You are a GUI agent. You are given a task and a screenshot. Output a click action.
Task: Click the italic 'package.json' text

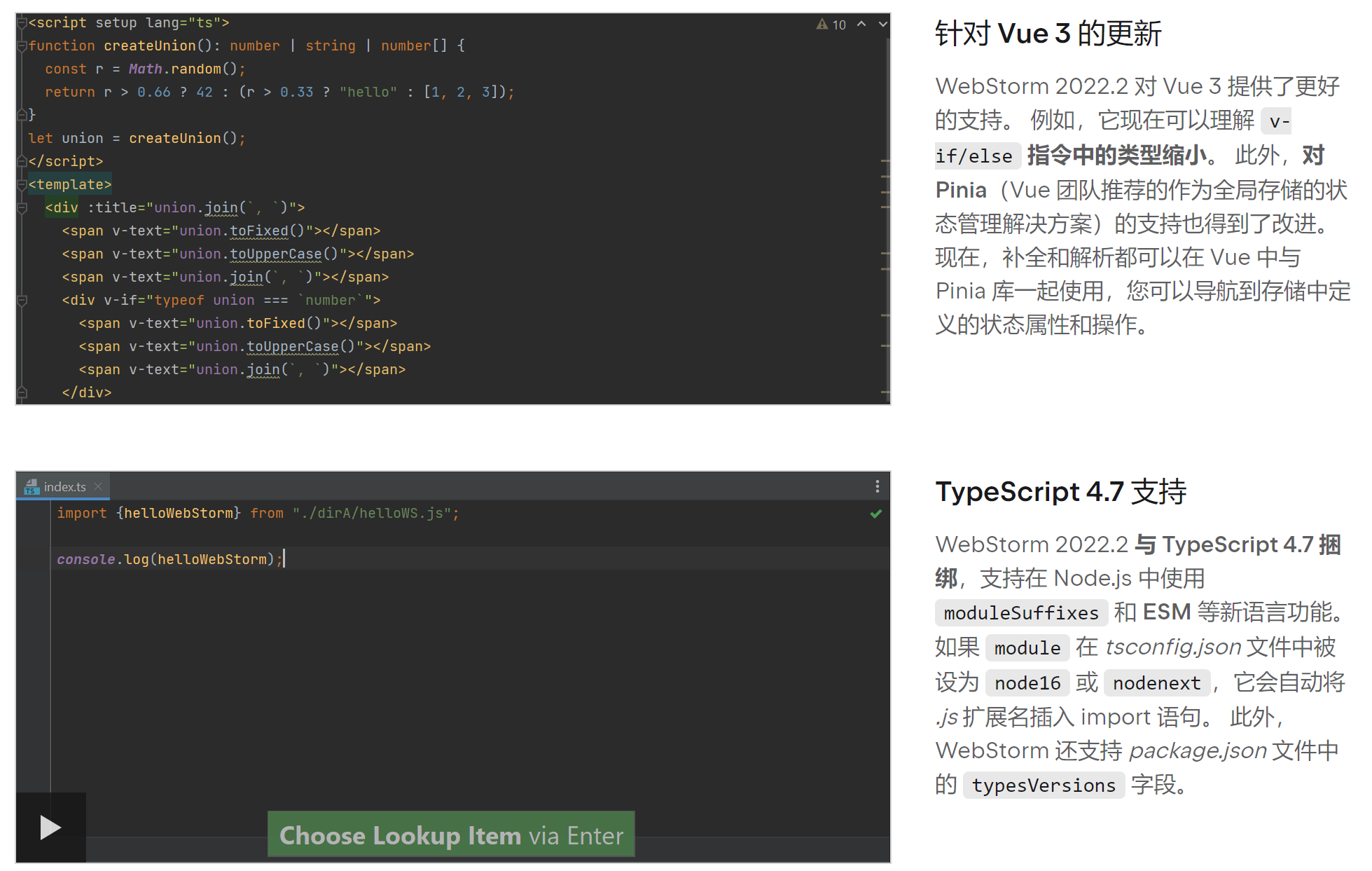1198,750
